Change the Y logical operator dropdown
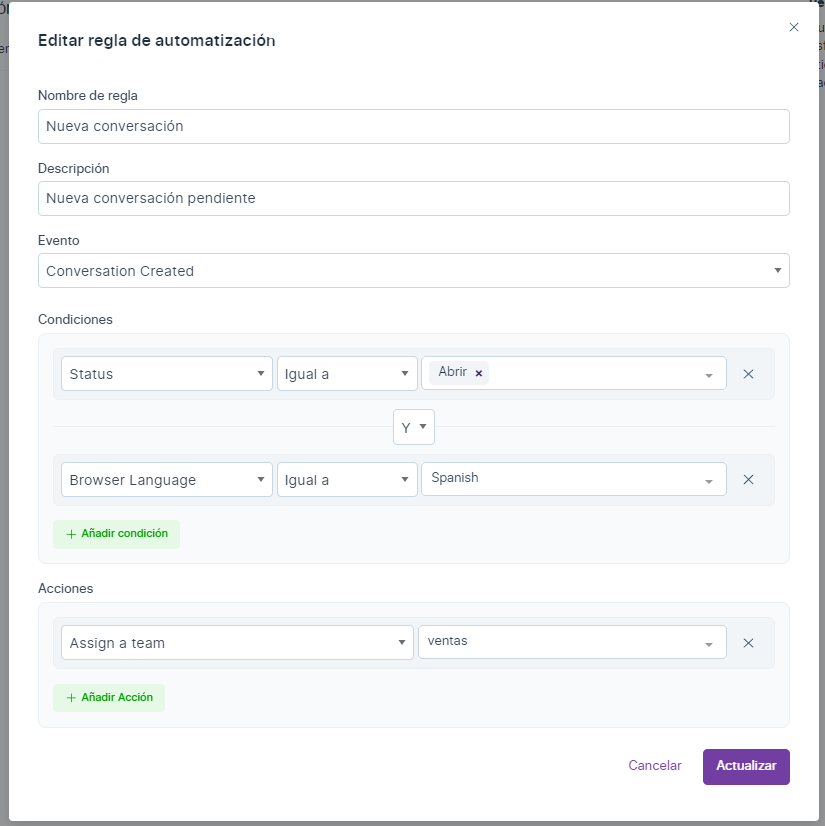This screenshot has width=825, height=826. (413, 428)
